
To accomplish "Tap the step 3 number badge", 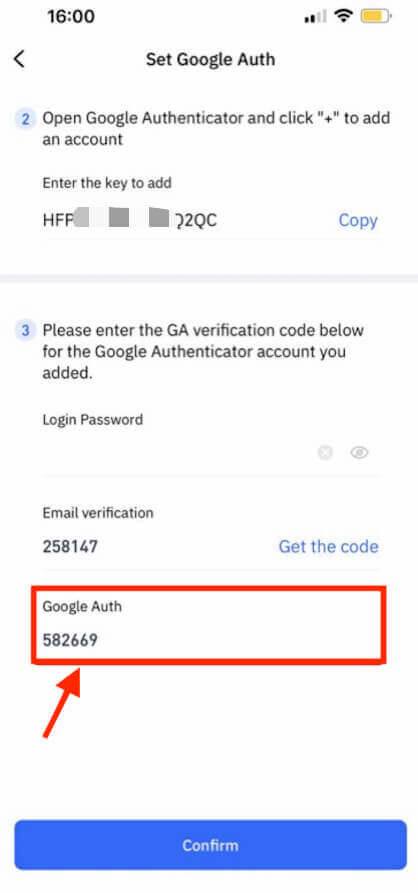I will pyautogui.click(x=26, y=330).
